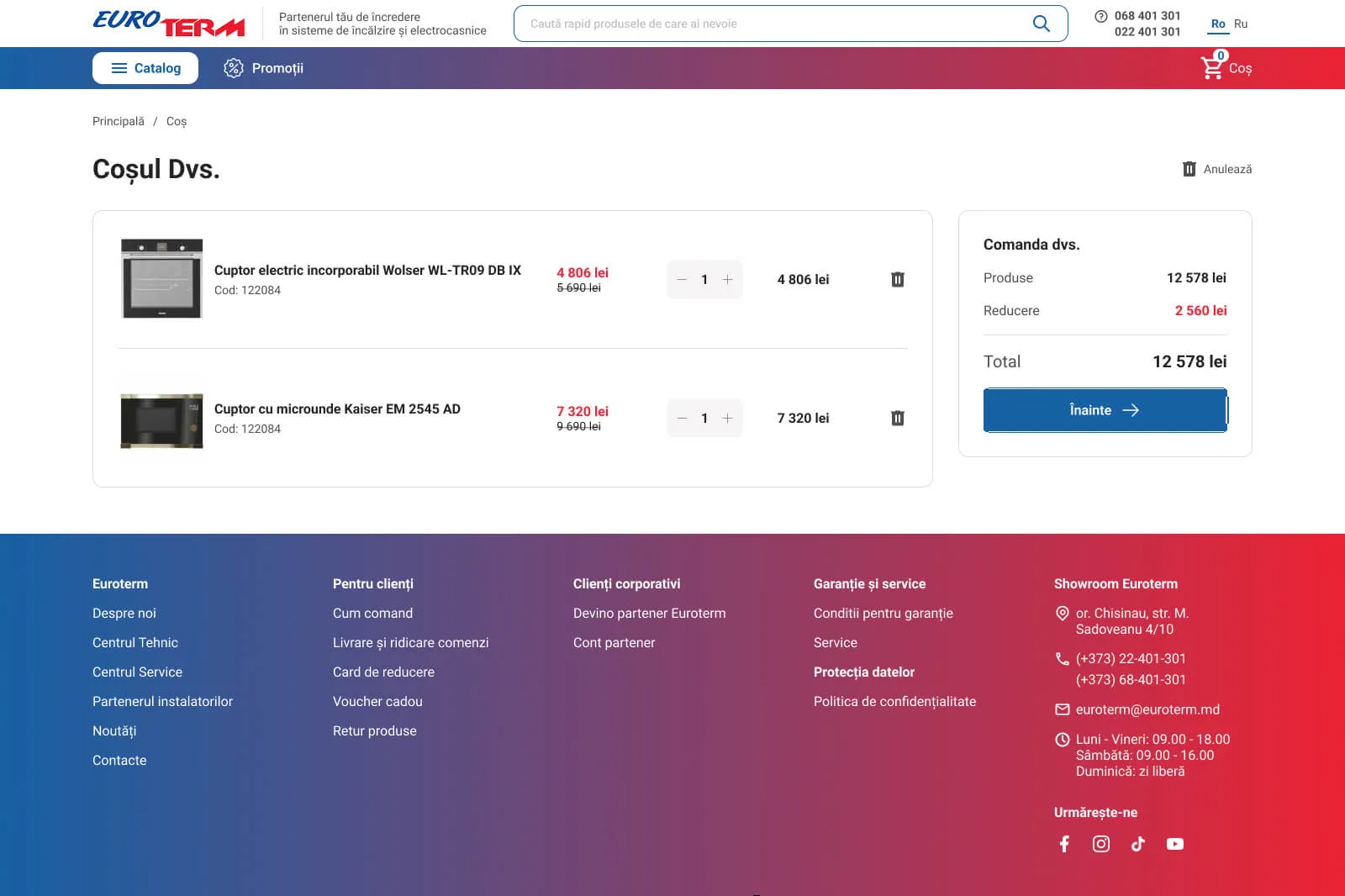Open Euroterm Facebook page
Viewport: 1345px width, 896px height.
(1064, 844)
